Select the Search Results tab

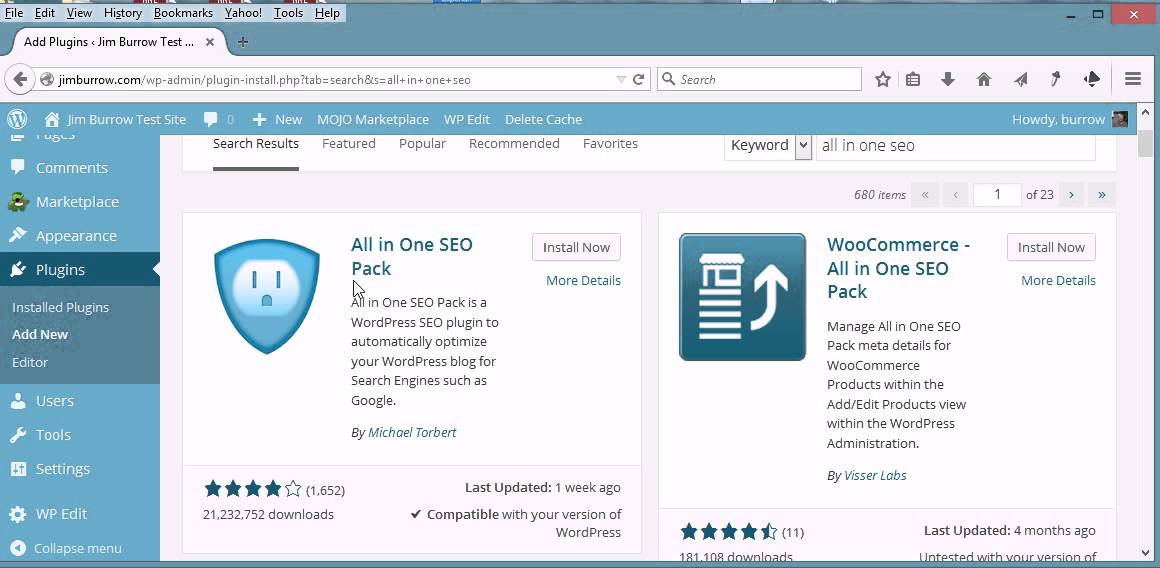(256, 144)
